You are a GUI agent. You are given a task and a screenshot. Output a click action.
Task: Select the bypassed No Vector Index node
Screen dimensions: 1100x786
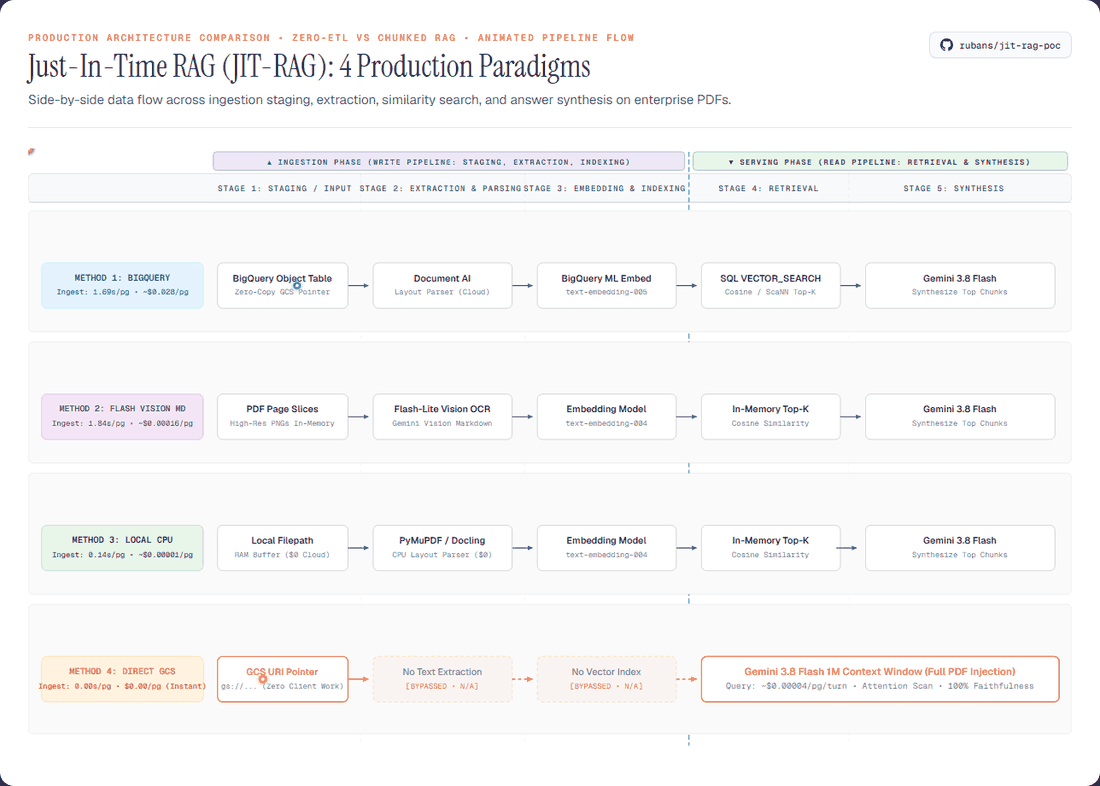tap(607, 679)
